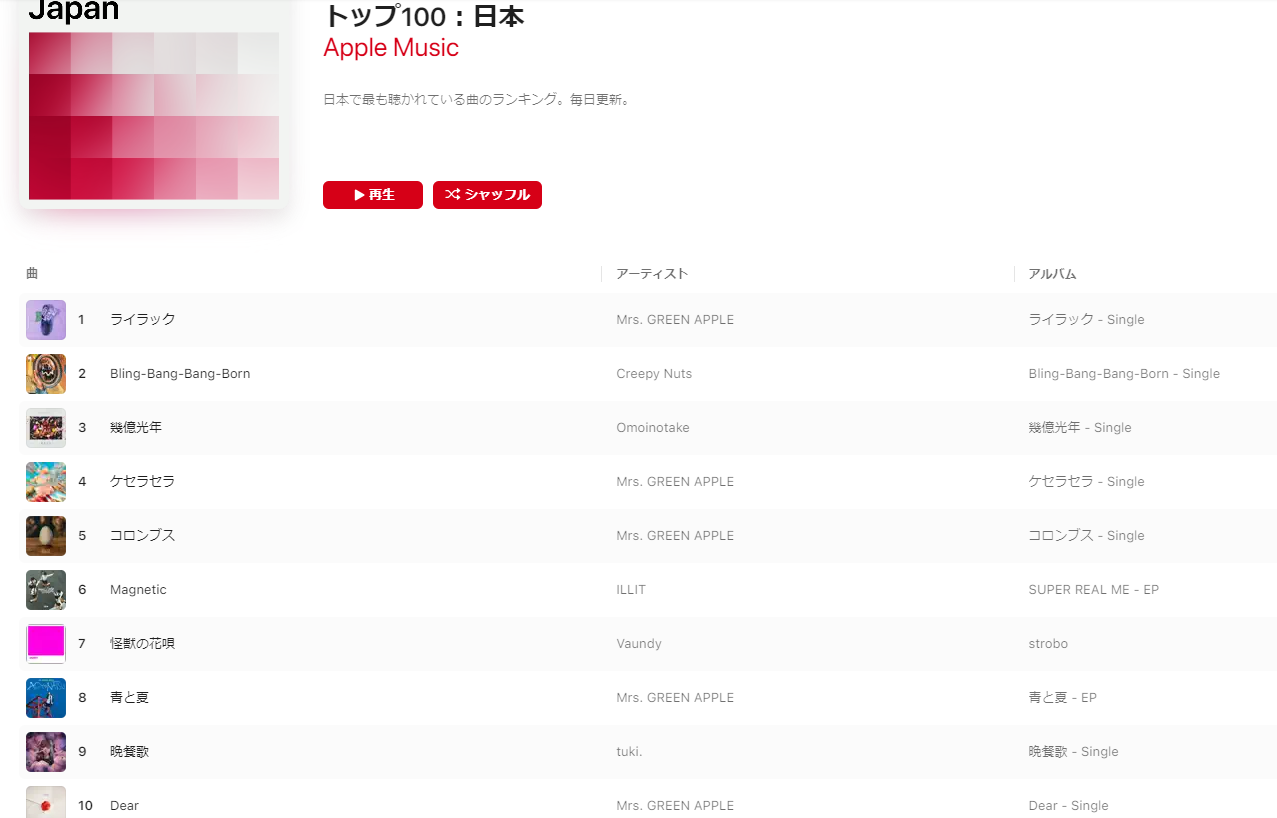Viewport: 1277px width, 818px height.
Task: Select the ケセラセラ album artwork thumbnail
Action: click(x=46, y=482)
